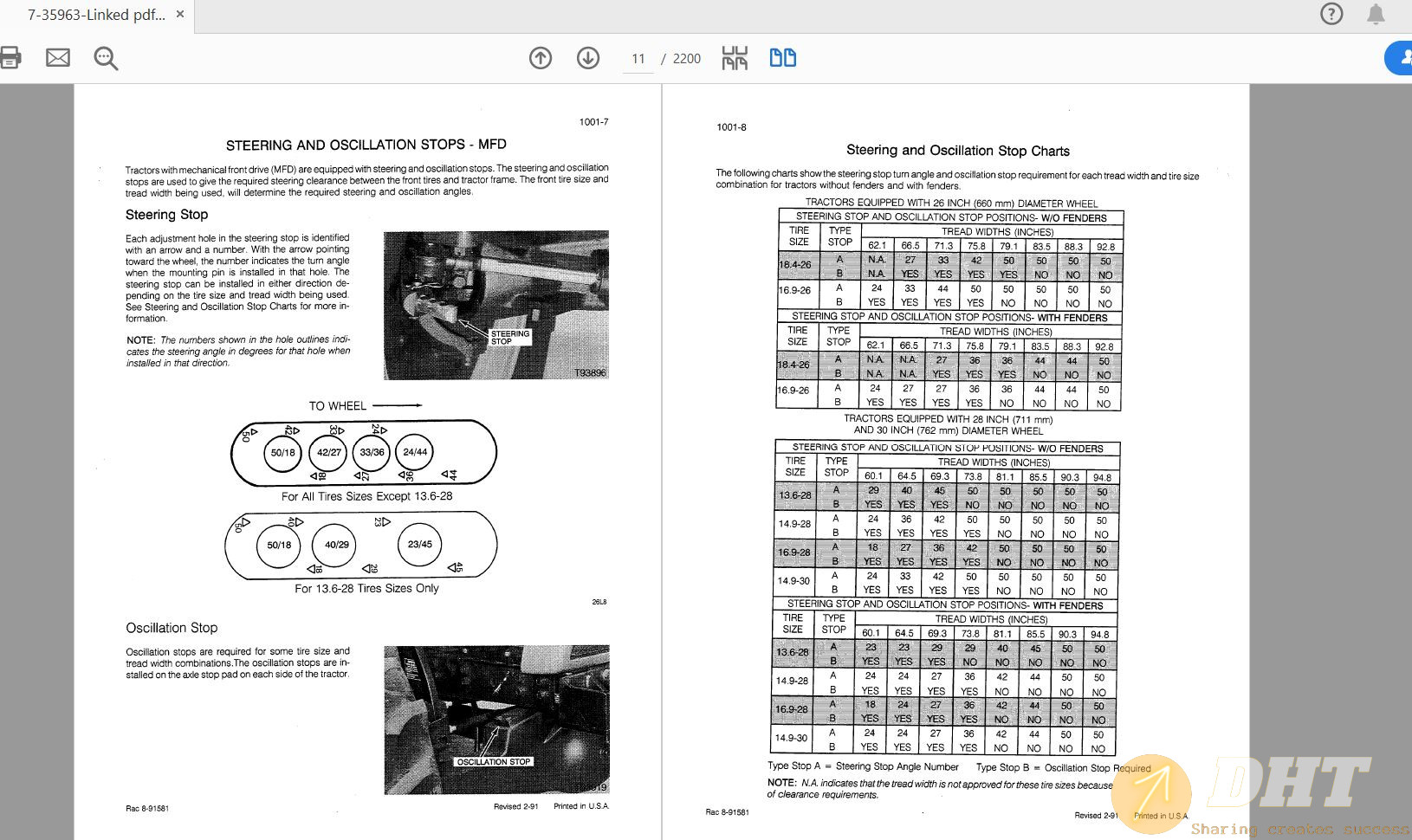Click the 23/45 hole in lower diagram
The height and width of the screenshot is (840, 1412).
click(420, 545)
